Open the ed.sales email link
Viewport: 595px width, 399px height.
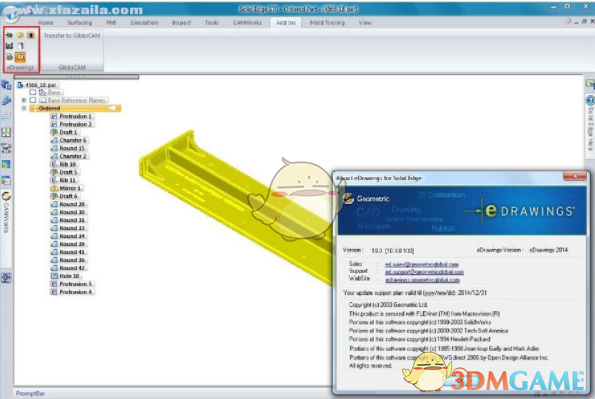[422, 264]
